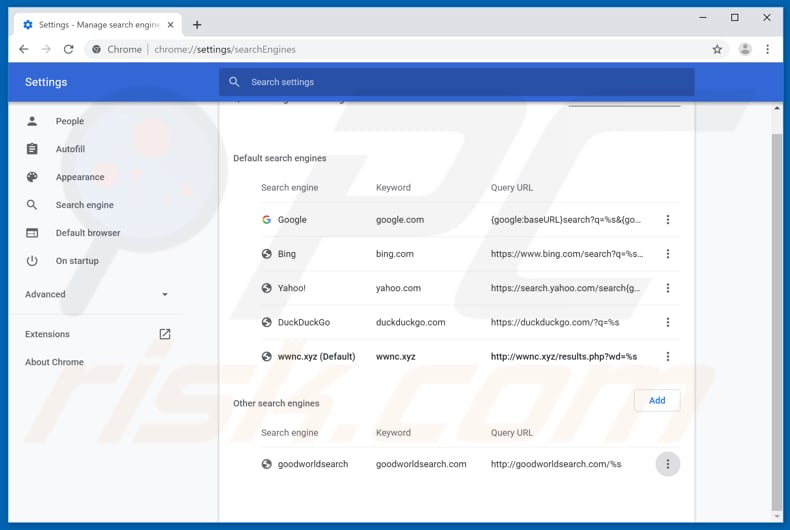
Task: Click the scrollbar up arrow
Action: coord(777,108)
